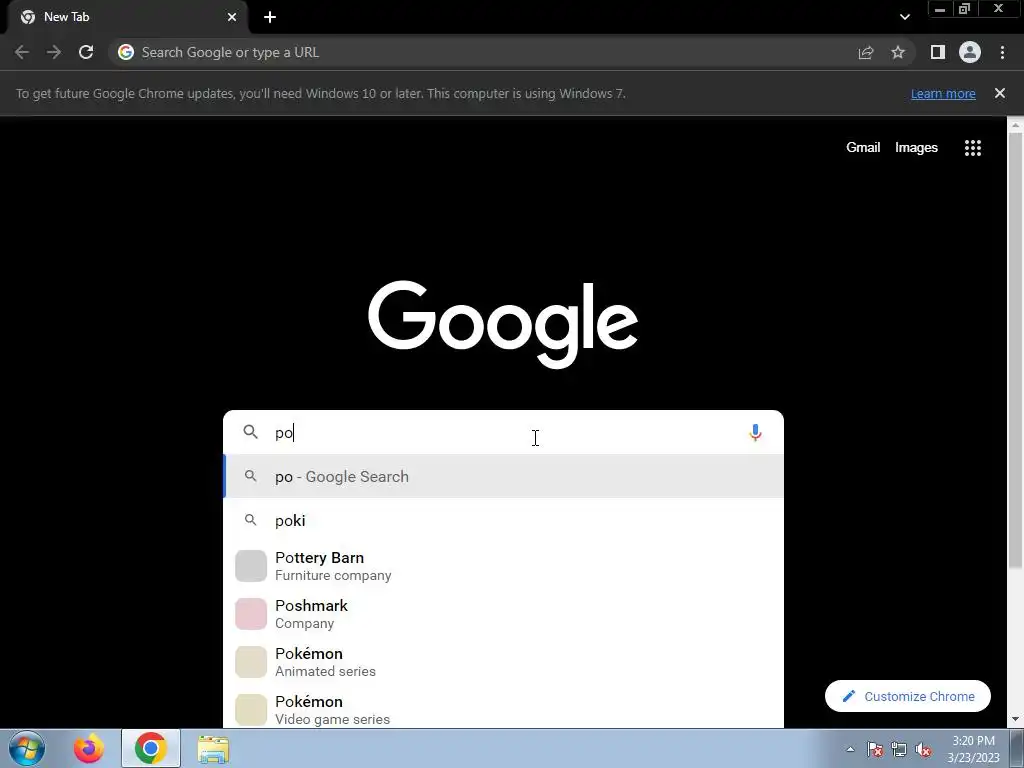Dismiss the Windows 7 update notice
This screenshot has height=768, width=1024.
[1000, 93]
